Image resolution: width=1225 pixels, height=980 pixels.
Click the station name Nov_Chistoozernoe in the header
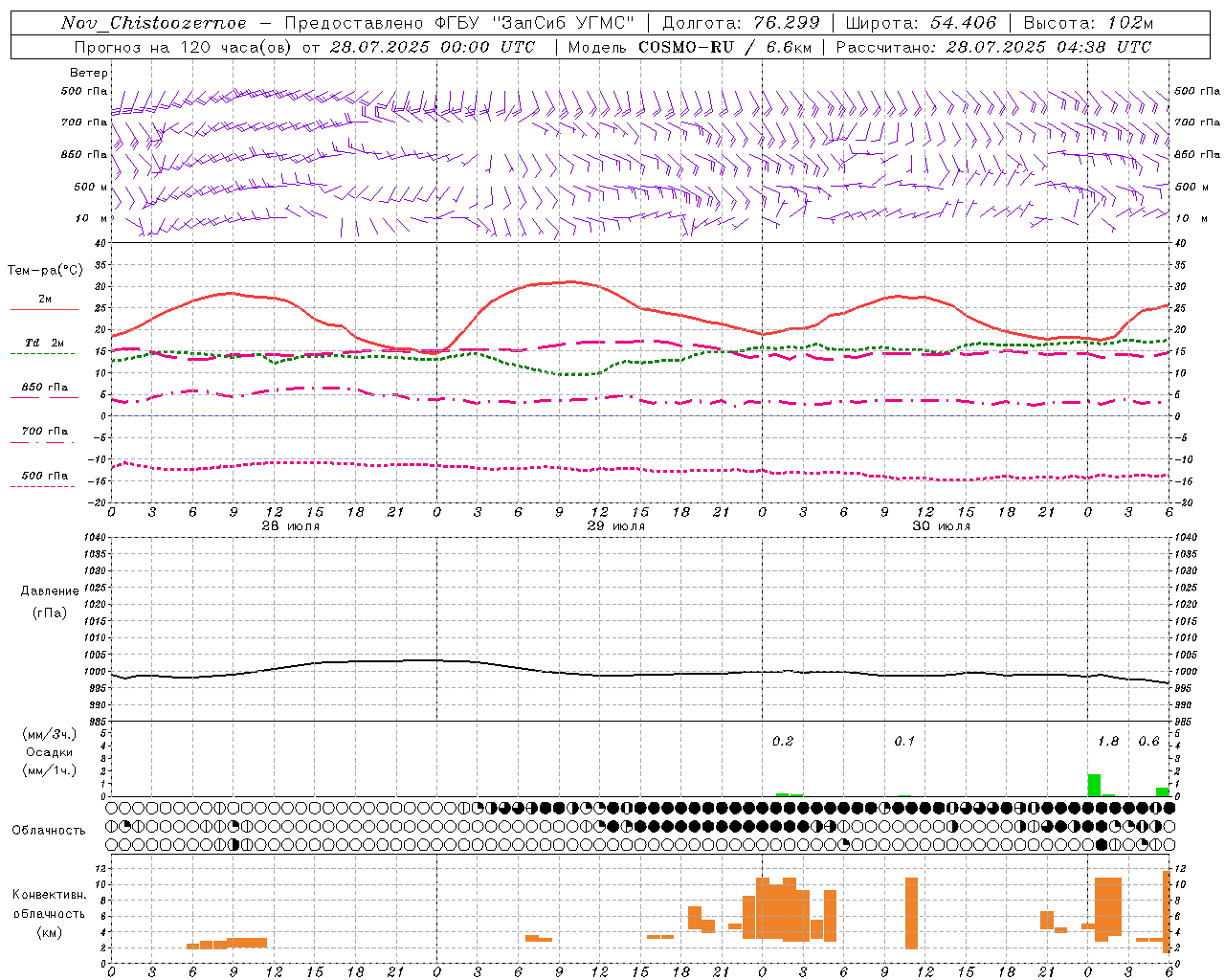tap(153, 23)
